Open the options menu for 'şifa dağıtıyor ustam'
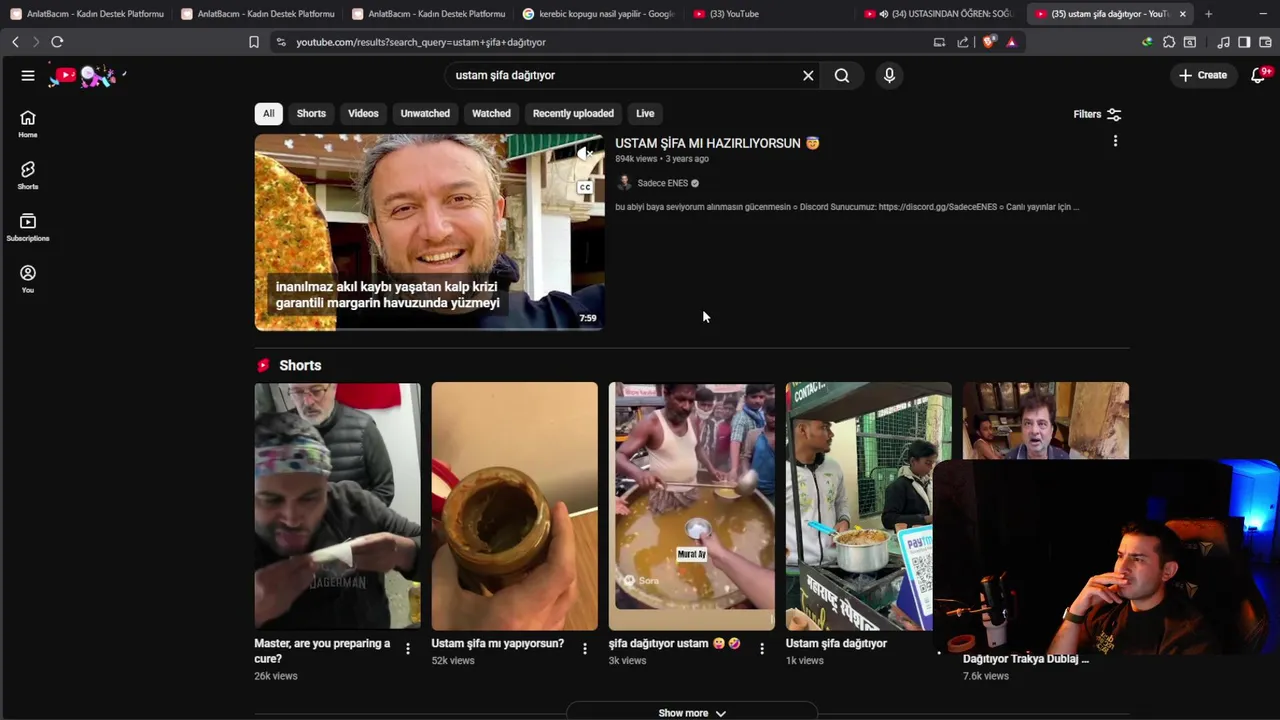The width and height of the screenshot is (1280, 720). [x=762, y=649]
